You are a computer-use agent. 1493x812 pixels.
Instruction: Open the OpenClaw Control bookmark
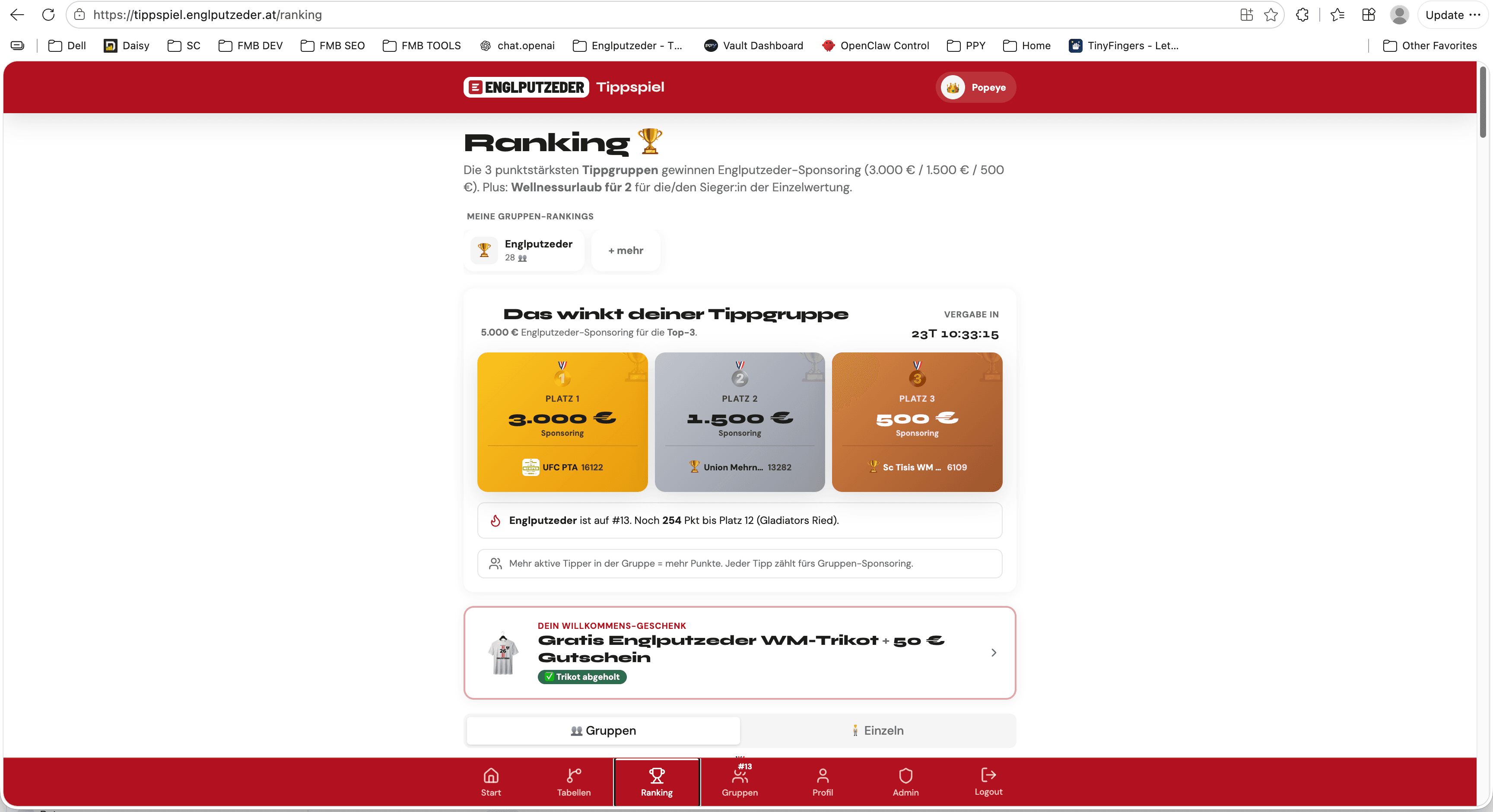coord(875,46)
